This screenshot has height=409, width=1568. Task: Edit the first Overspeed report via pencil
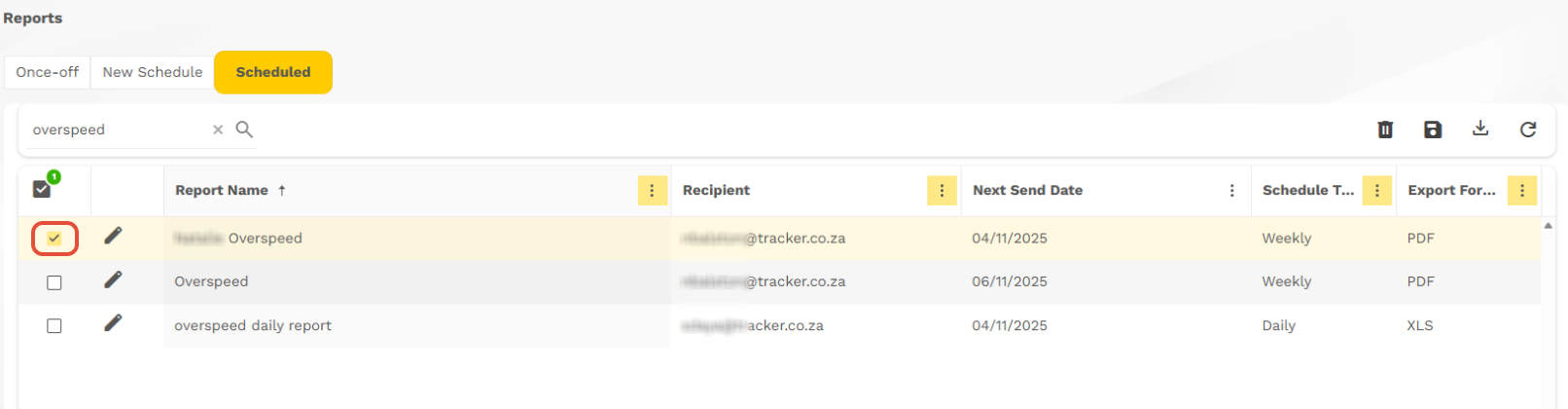(x=113, y=236)
